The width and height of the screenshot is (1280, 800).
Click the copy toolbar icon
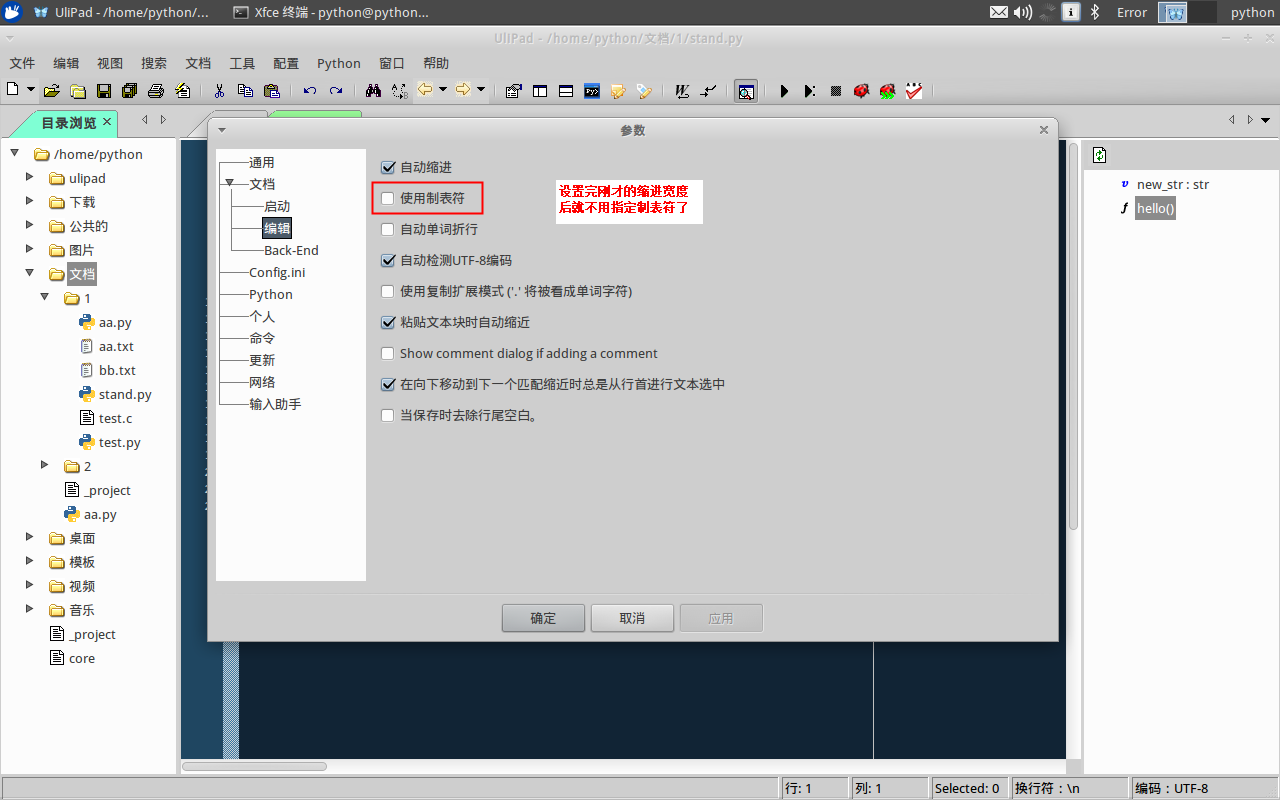[x=245, y=91]
